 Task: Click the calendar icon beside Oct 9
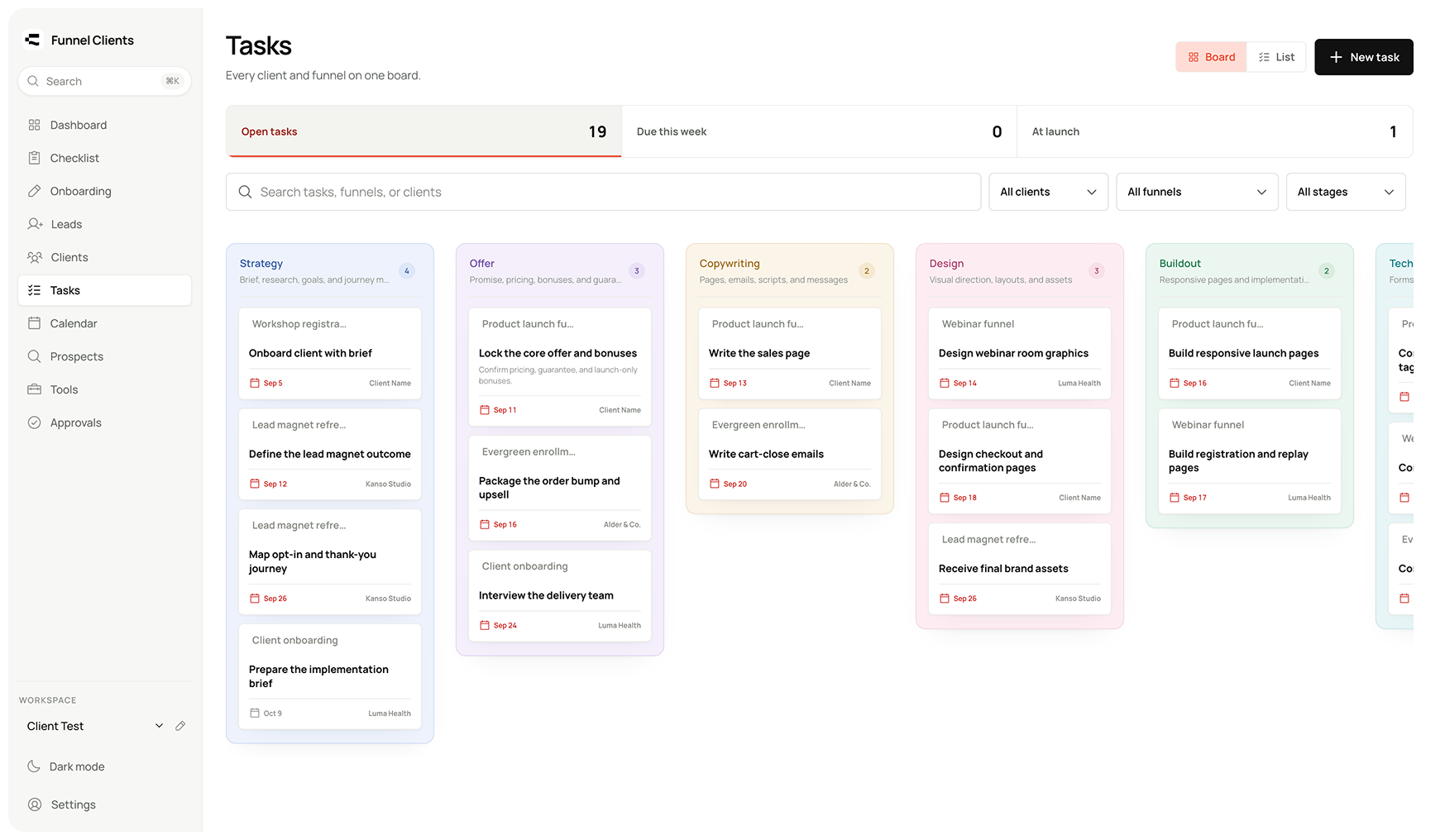[255, 713]
